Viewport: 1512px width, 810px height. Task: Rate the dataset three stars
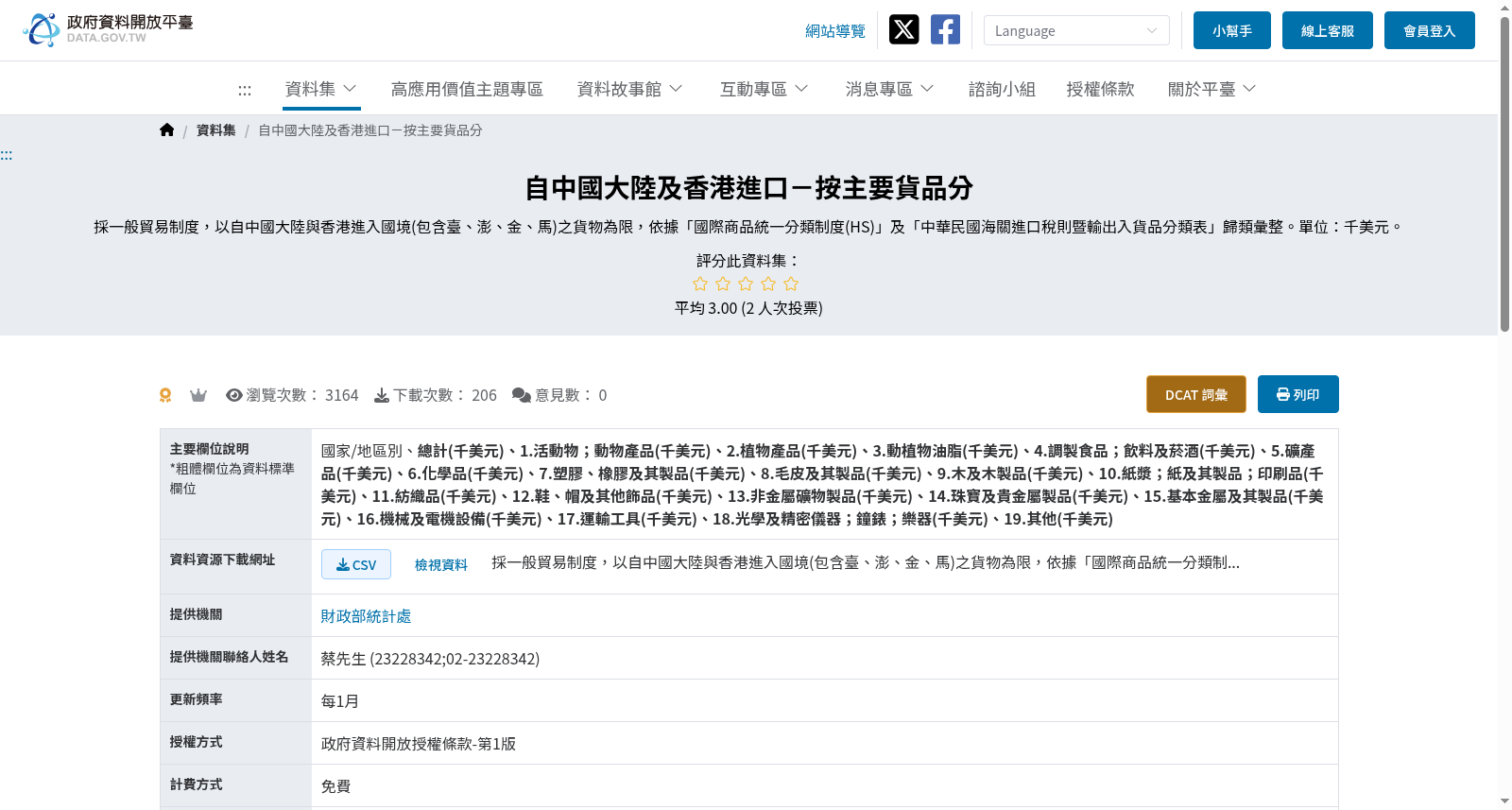click(746, 284)
